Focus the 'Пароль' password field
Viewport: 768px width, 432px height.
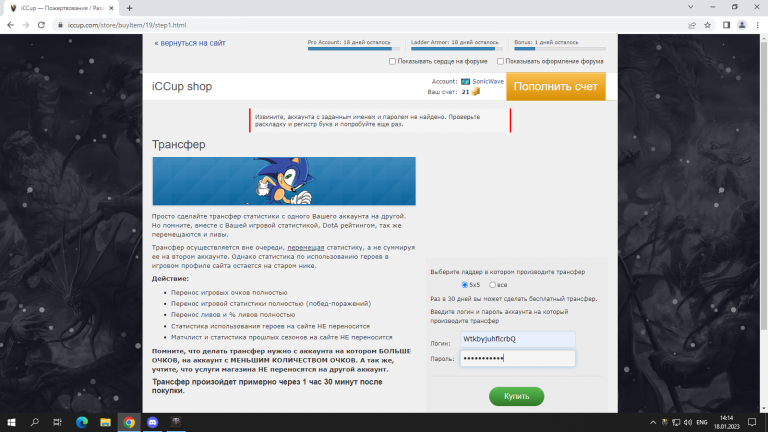click(x=517, y=358)
